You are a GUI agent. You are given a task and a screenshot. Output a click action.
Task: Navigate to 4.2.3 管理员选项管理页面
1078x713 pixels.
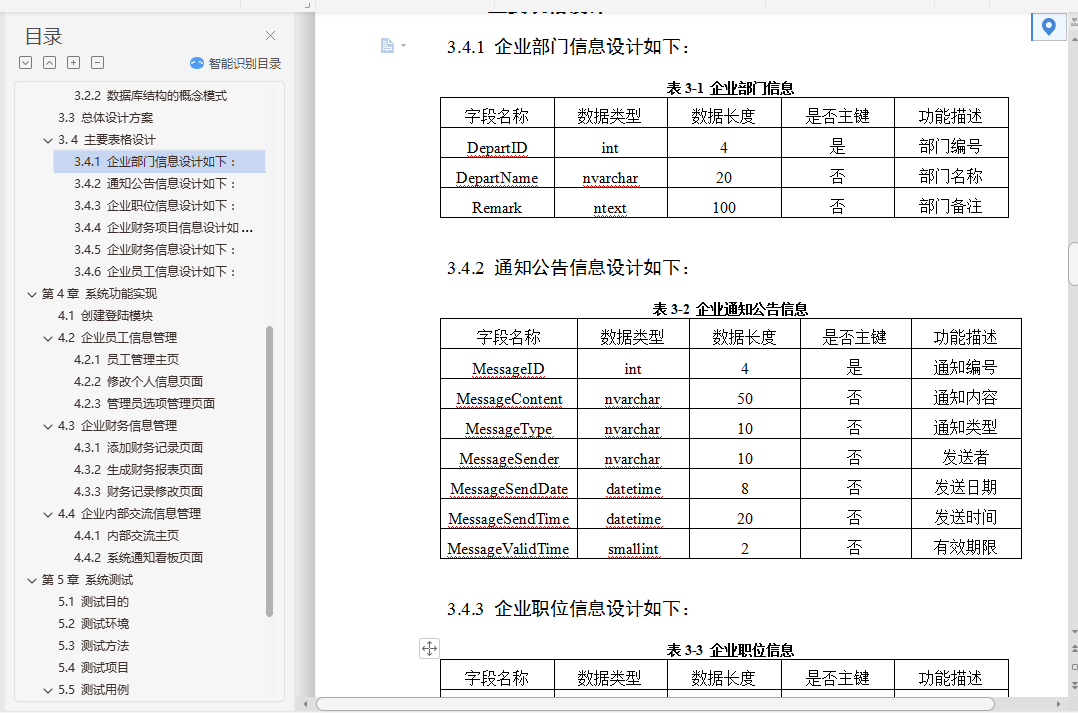pyautogui.click(x=144, y=404)
